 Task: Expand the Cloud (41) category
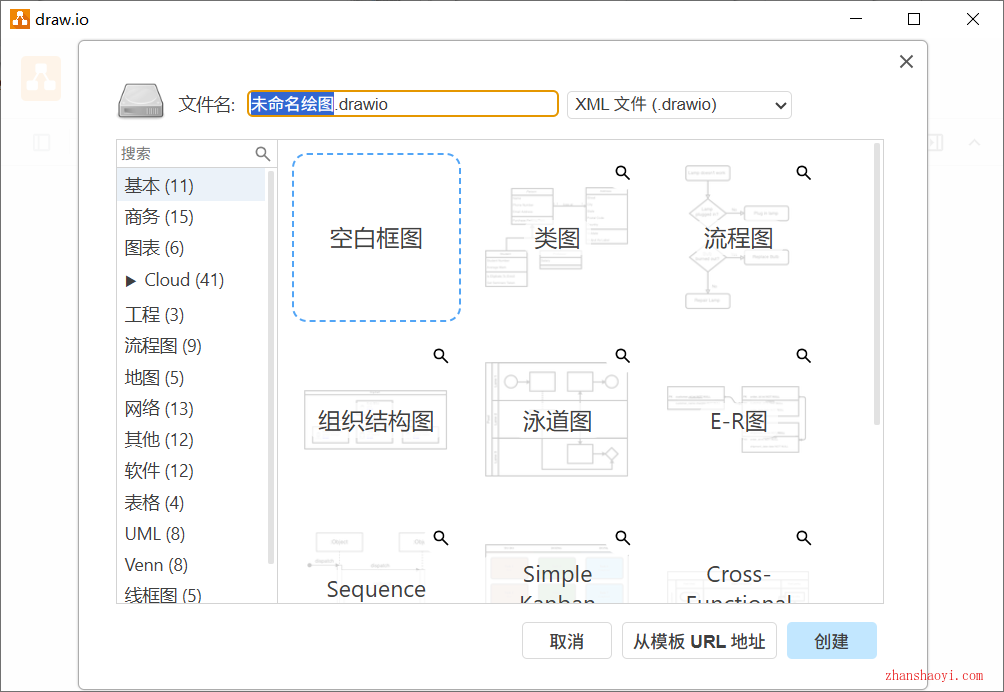click(131, 281)
